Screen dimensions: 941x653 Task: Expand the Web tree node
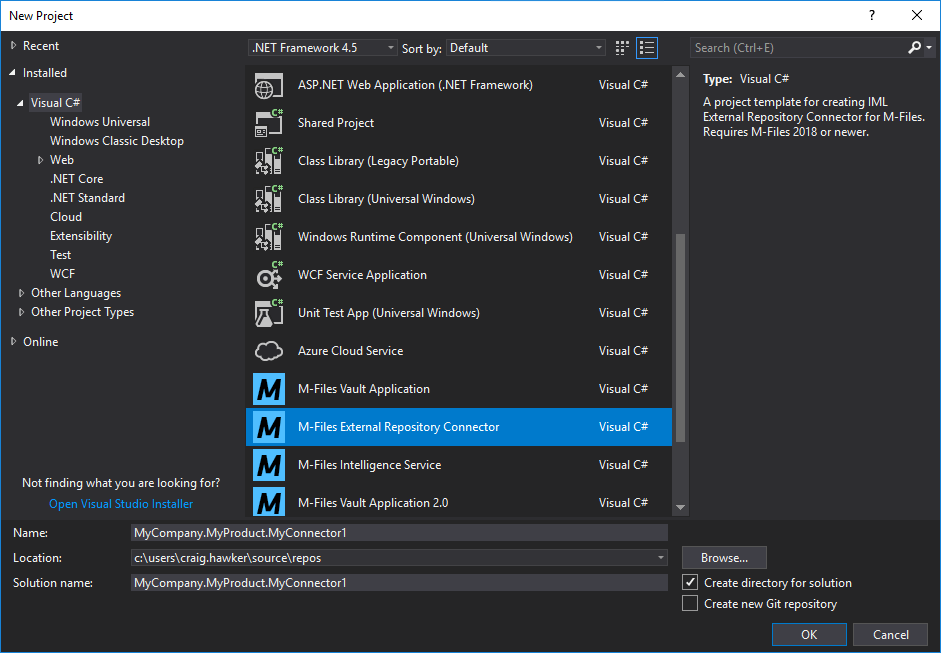41,159
